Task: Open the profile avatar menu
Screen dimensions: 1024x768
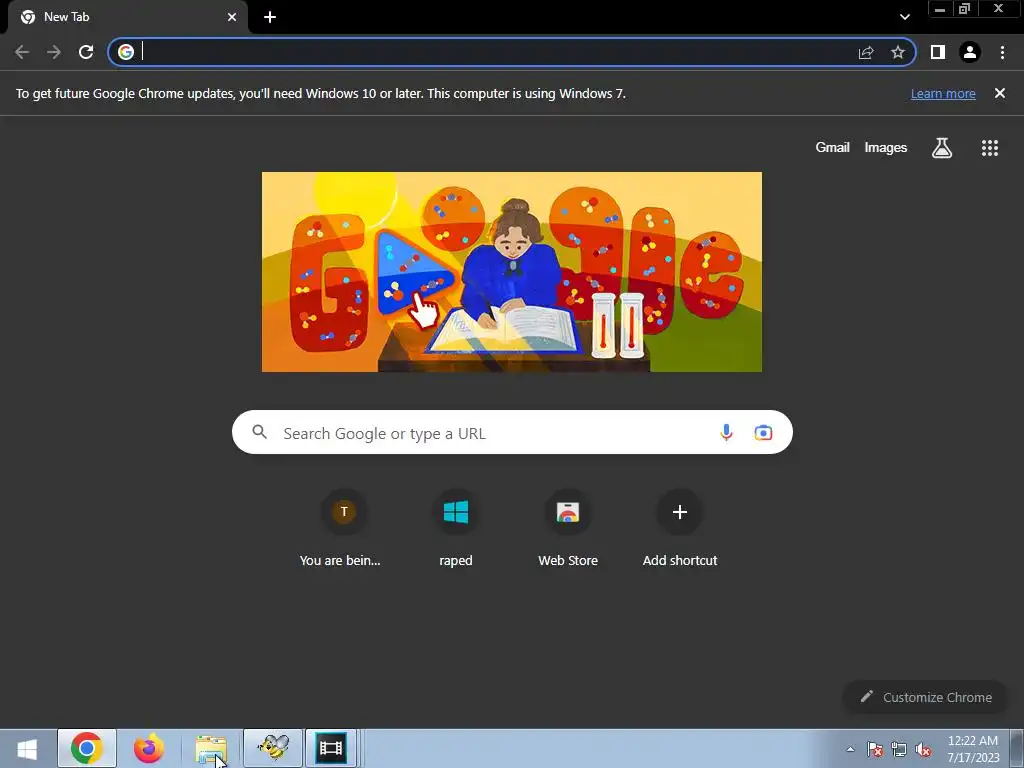Action: 970,52
